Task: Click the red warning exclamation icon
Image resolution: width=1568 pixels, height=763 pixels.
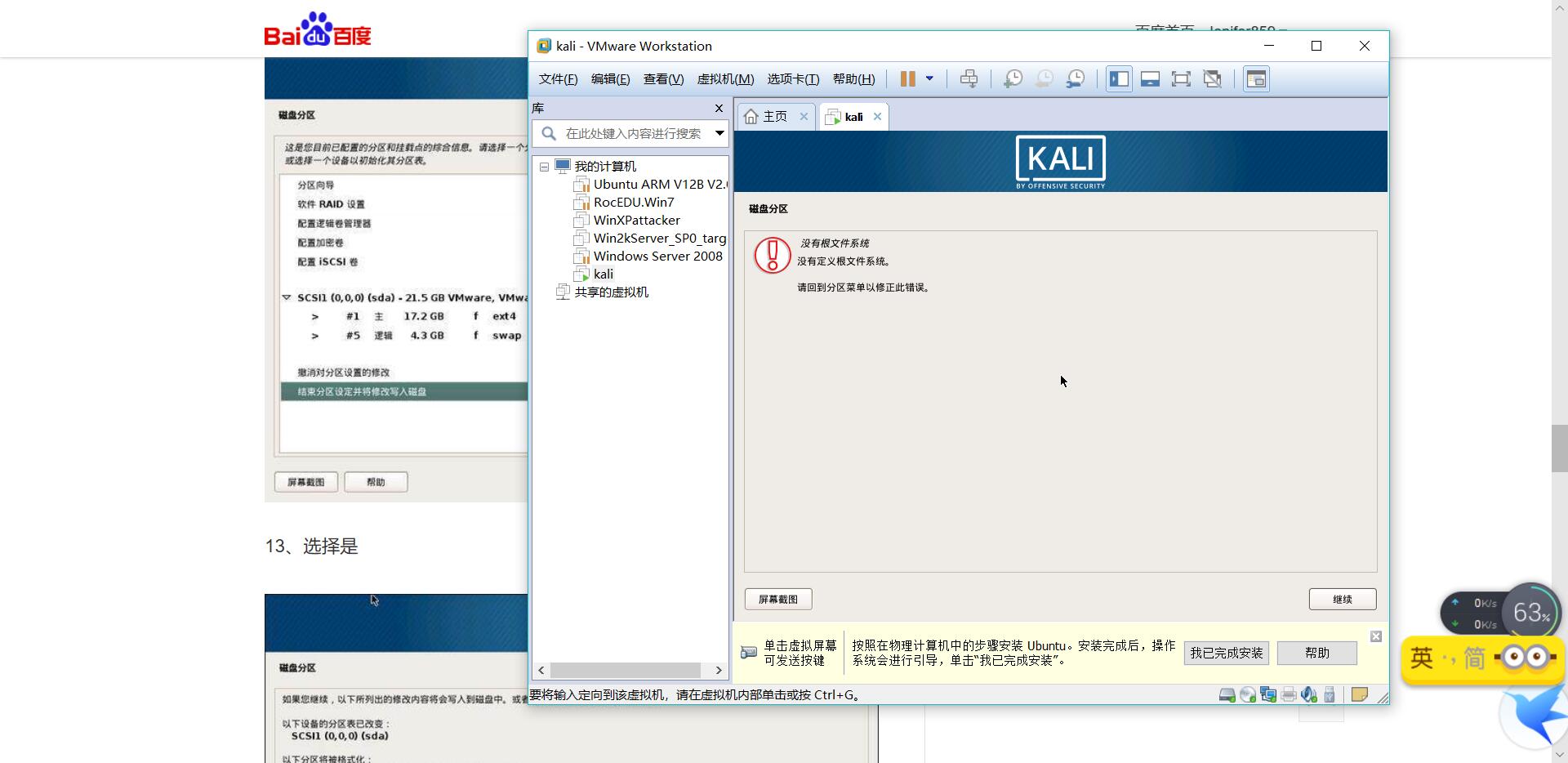Action: tap(772, 255)
